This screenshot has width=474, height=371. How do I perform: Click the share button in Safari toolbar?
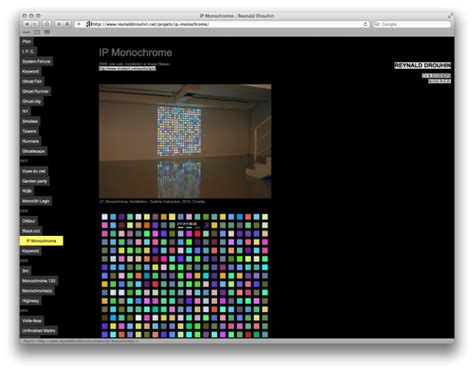[47, 24]
